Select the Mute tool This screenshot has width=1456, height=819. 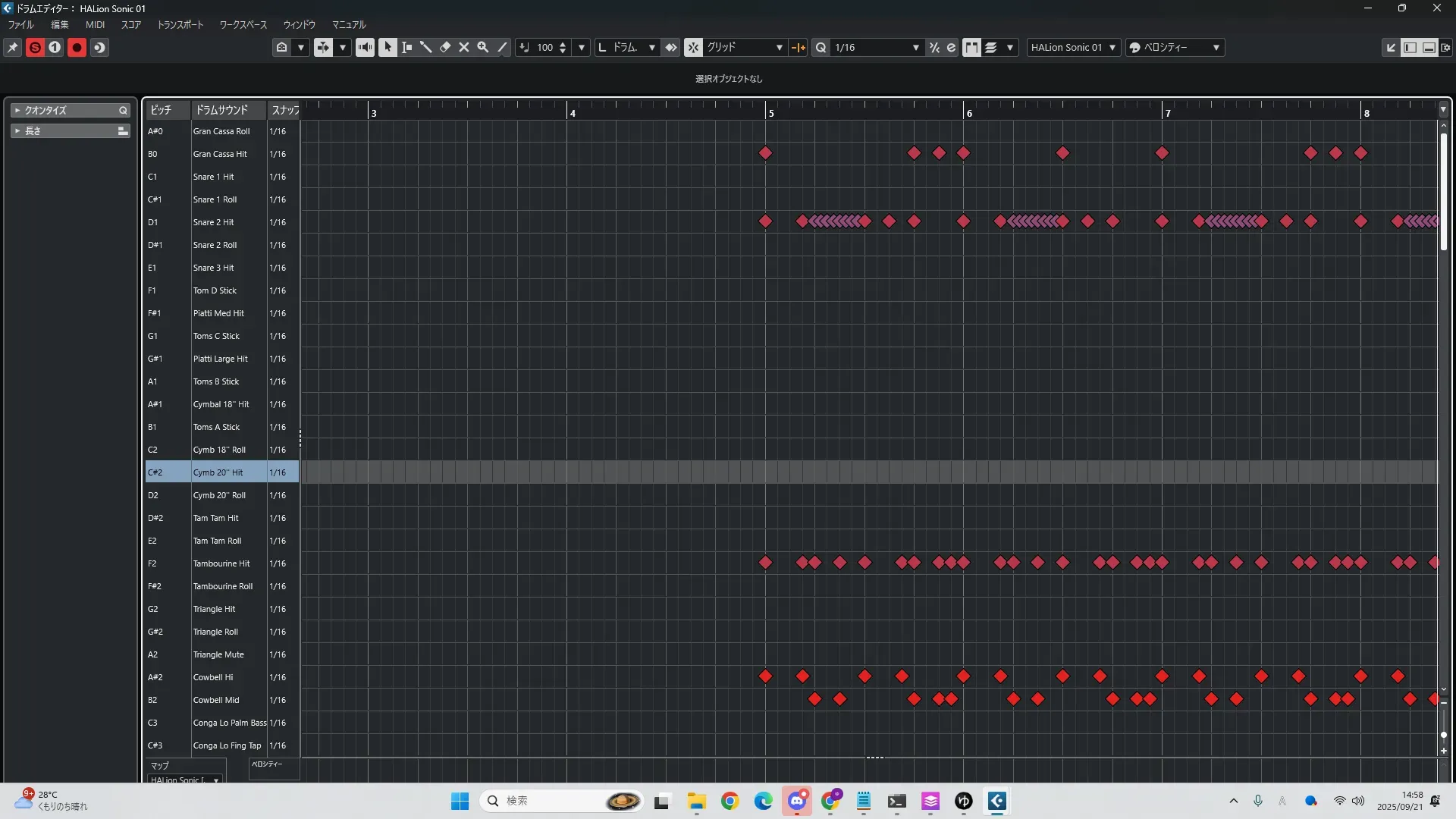(x=464, y=47)
